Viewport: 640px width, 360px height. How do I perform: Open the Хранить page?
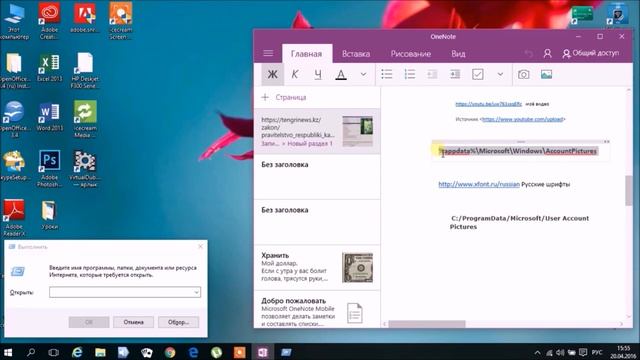click(x=317, y=267)
